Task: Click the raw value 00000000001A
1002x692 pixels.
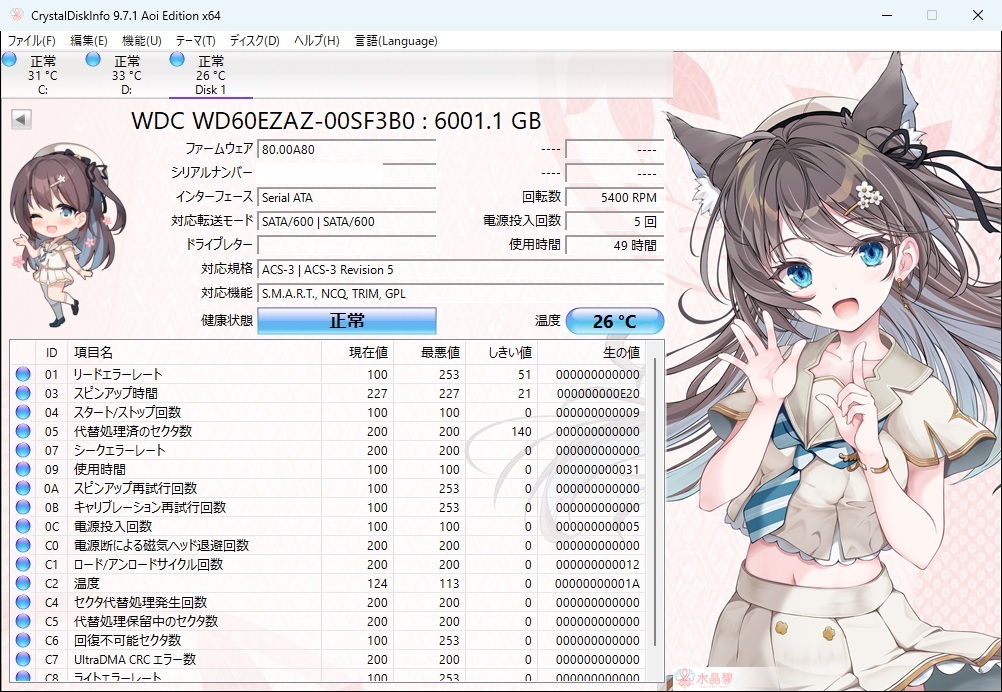Action: pos(597,583)
